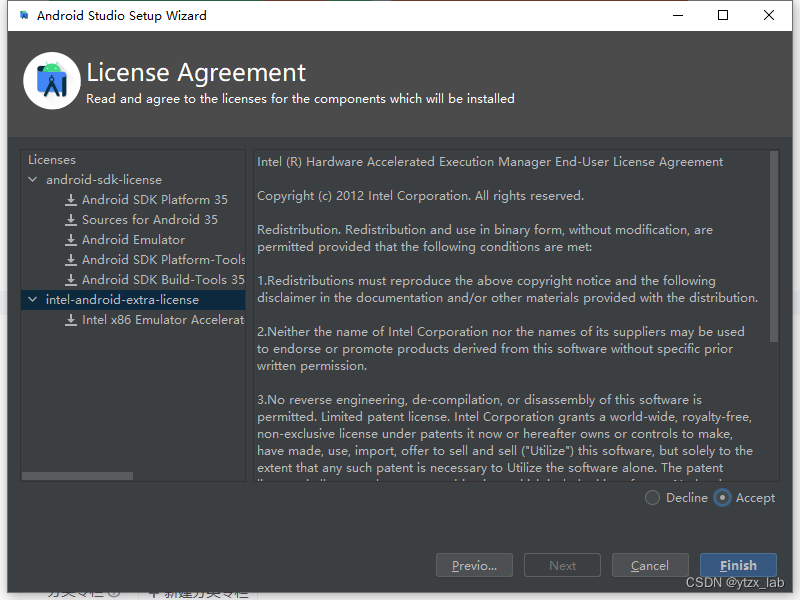Click the download icon beside Android SDK Platform 35

tap(70, 199)
